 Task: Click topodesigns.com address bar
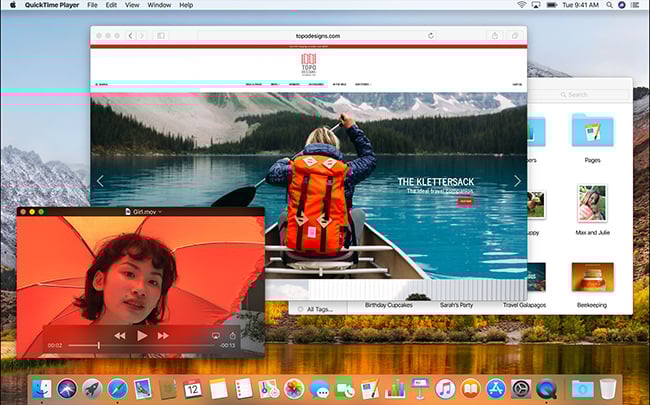click(x=318, y=36)
